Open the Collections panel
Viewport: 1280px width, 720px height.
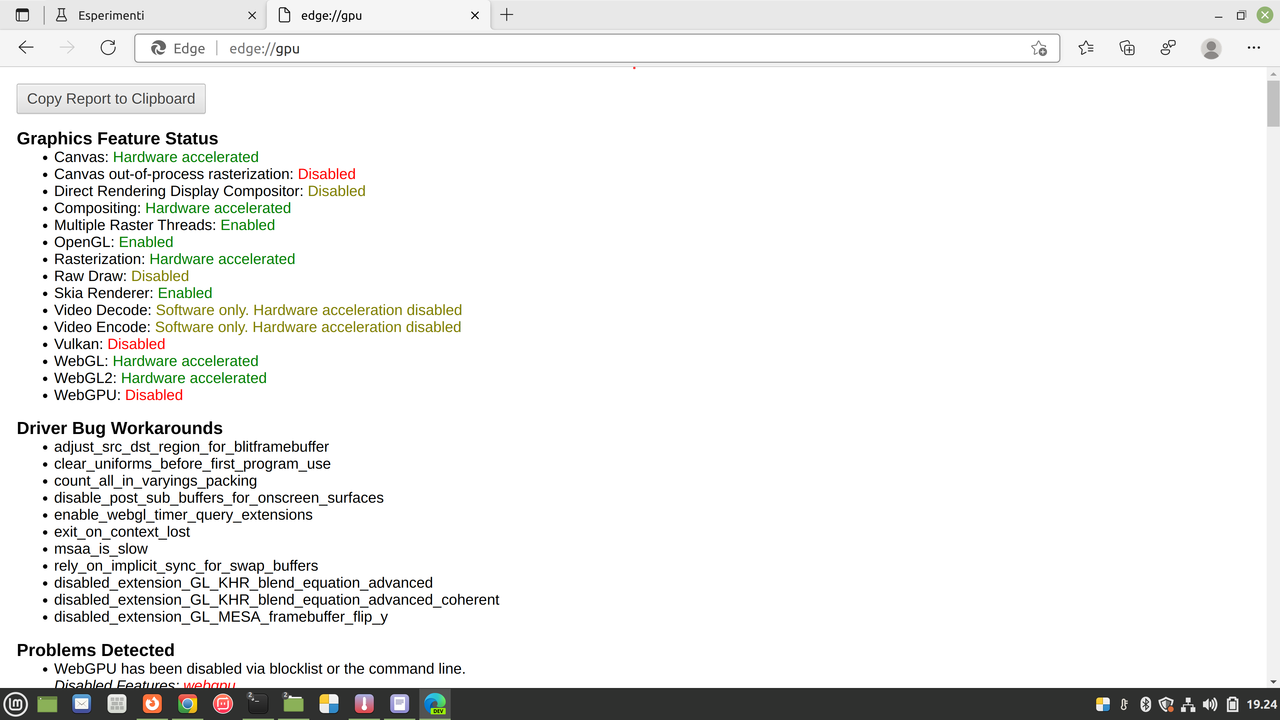click(x=1127, y=48)
